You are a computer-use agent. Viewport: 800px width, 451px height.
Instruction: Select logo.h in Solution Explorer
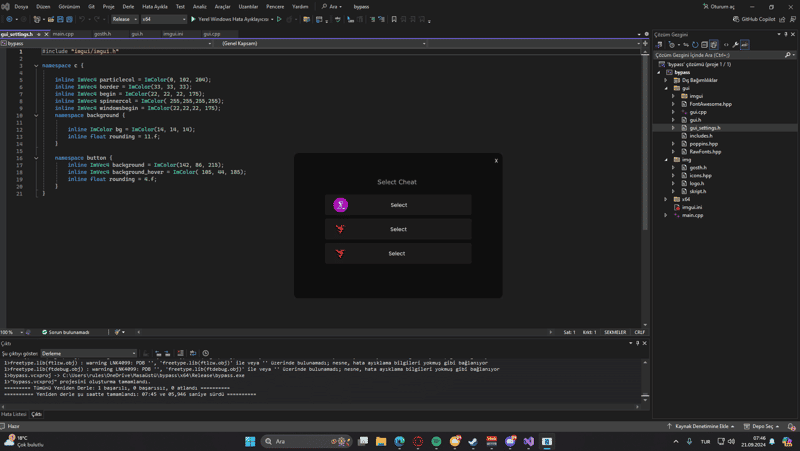pyautogui.click(x=696, y=184)
